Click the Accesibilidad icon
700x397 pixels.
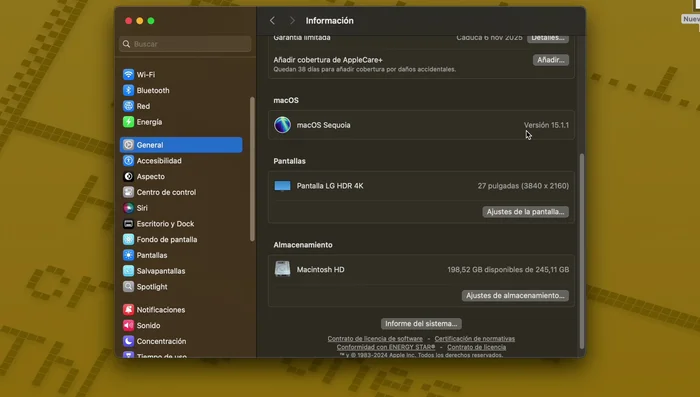pyautogui.click(x=128, y=160)
